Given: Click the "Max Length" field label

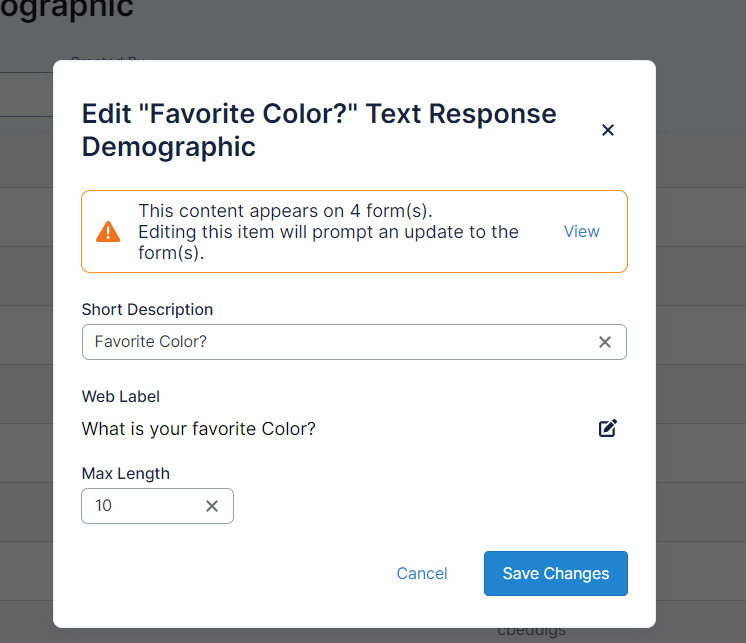Looking at the screenshot, I should [125, 474].
